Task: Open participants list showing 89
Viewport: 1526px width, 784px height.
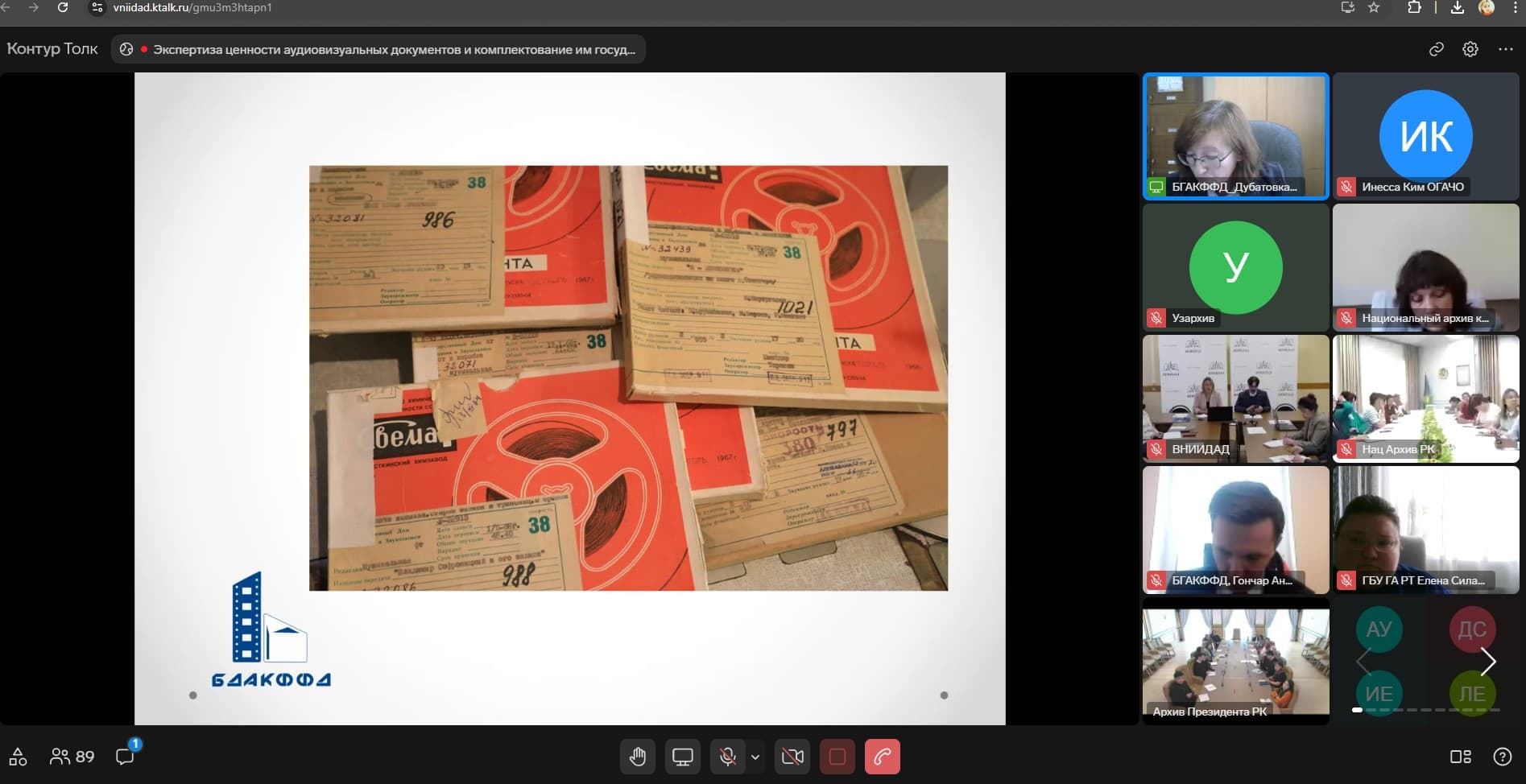Action: [72, 757]
